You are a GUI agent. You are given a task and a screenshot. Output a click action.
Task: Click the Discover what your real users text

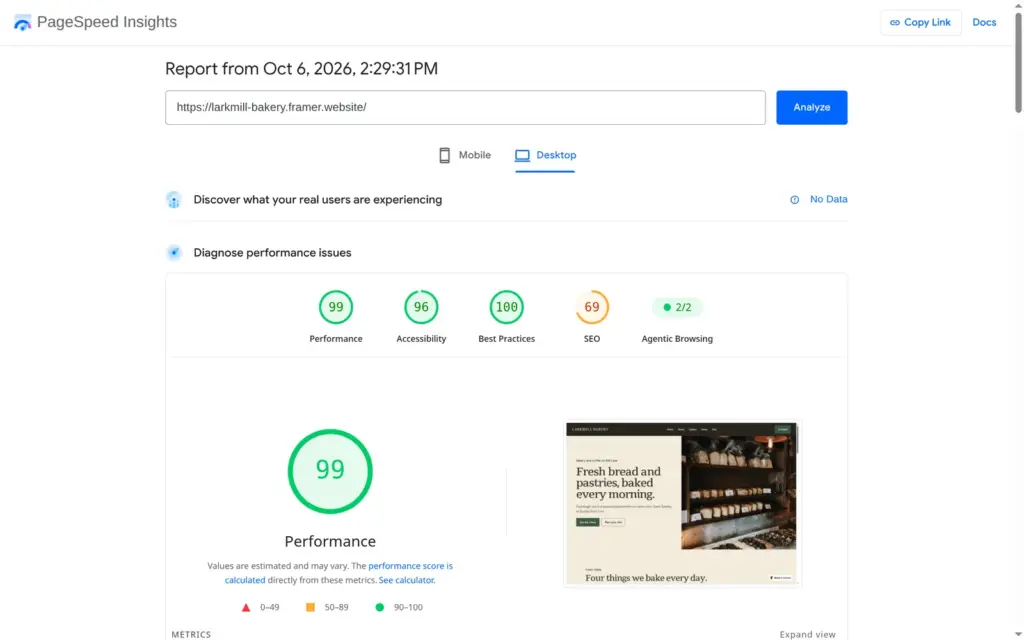pos(317,200)
